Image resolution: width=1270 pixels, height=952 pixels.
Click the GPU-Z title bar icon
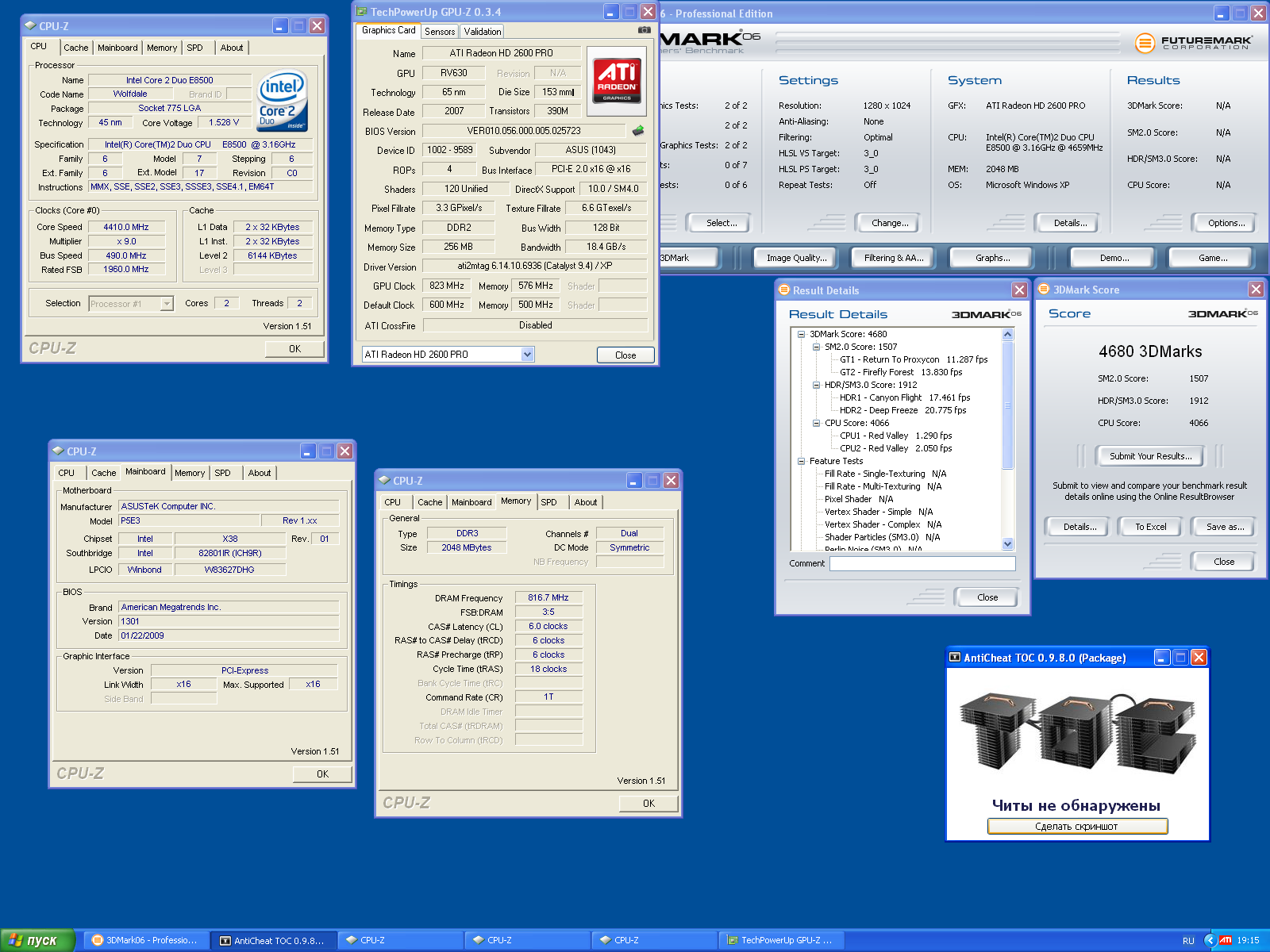point(361,12)
